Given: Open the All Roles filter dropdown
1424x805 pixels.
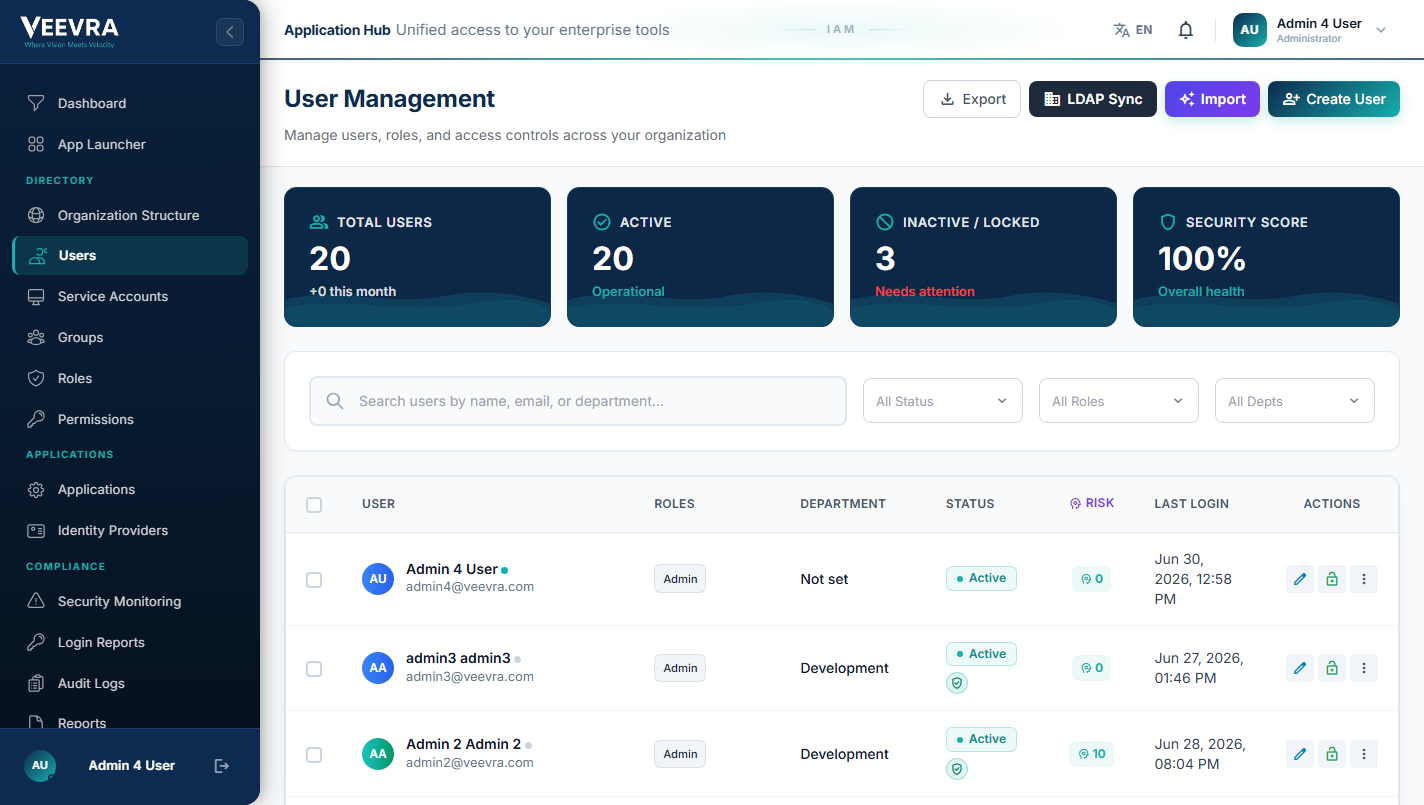Looking at the screenshot, I should pyautogui.click(x=1119, y=401).
